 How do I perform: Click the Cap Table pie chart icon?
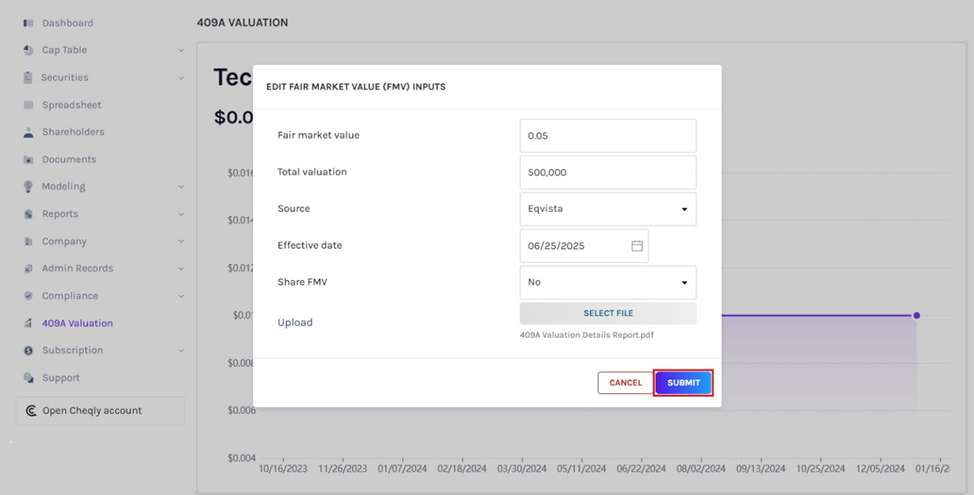coord(28,50)
